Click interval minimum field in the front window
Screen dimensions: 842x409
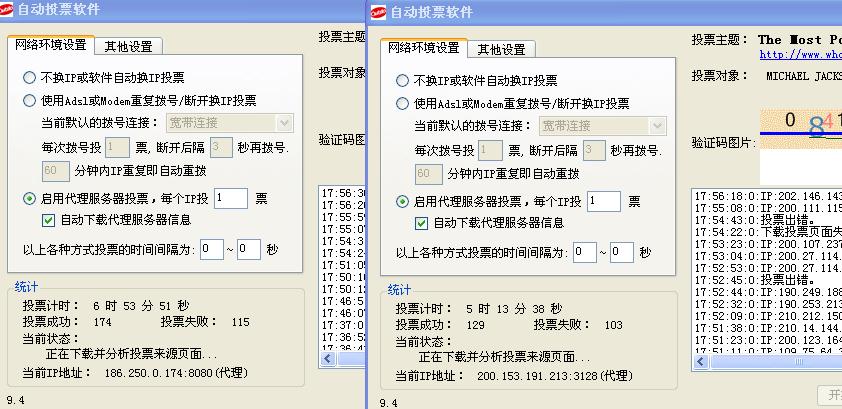point(585,253)
